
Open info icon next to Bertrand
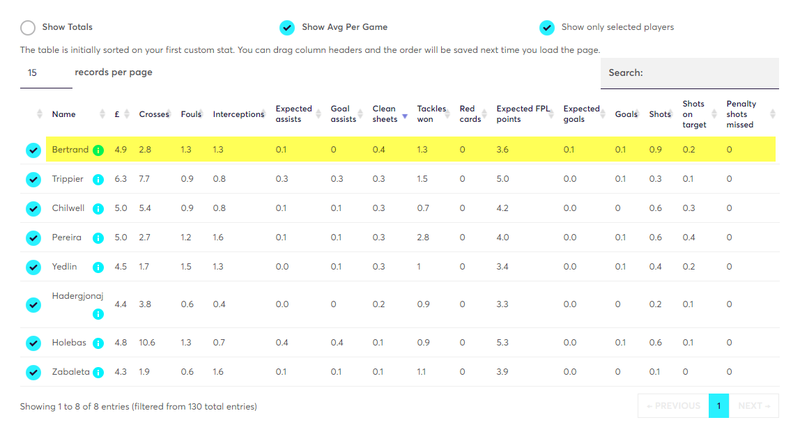tap(98, 150)
